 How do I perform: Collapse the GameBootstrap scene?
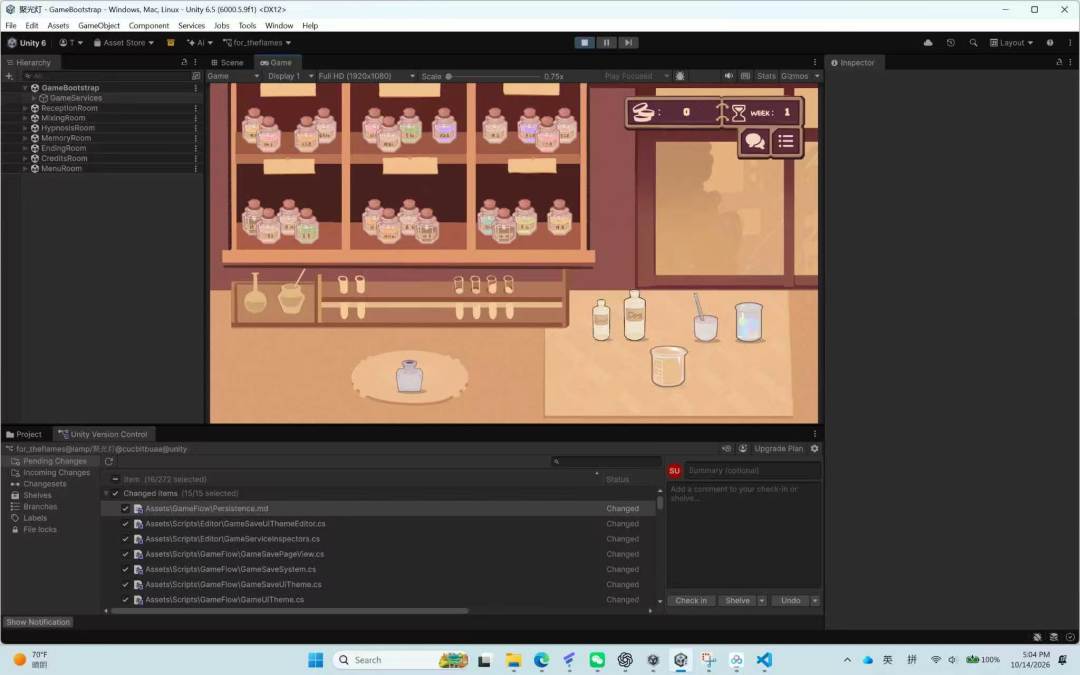[x=25, y=88]
